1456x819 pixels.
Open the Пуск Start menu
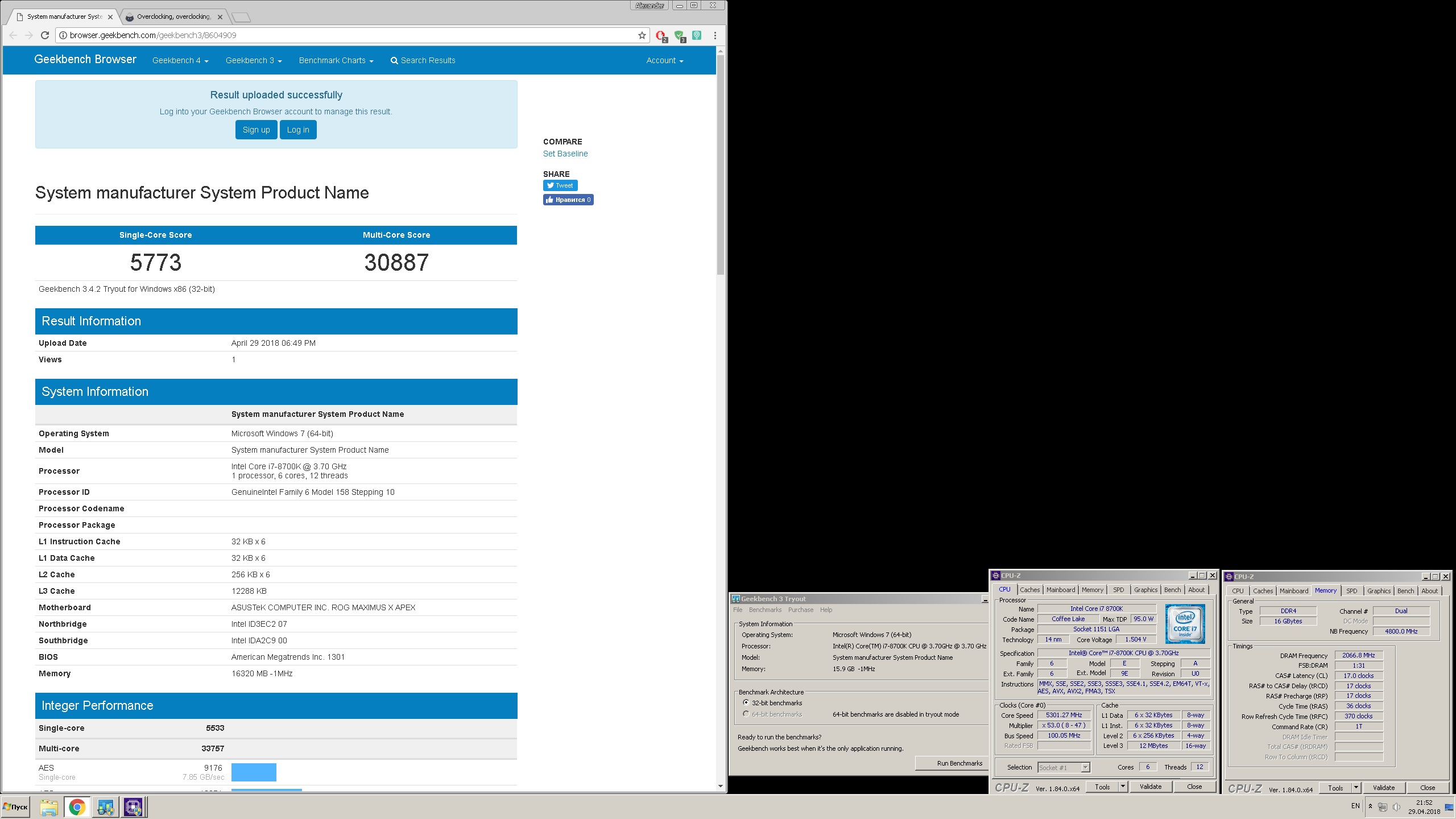click(x=15, y=807)
